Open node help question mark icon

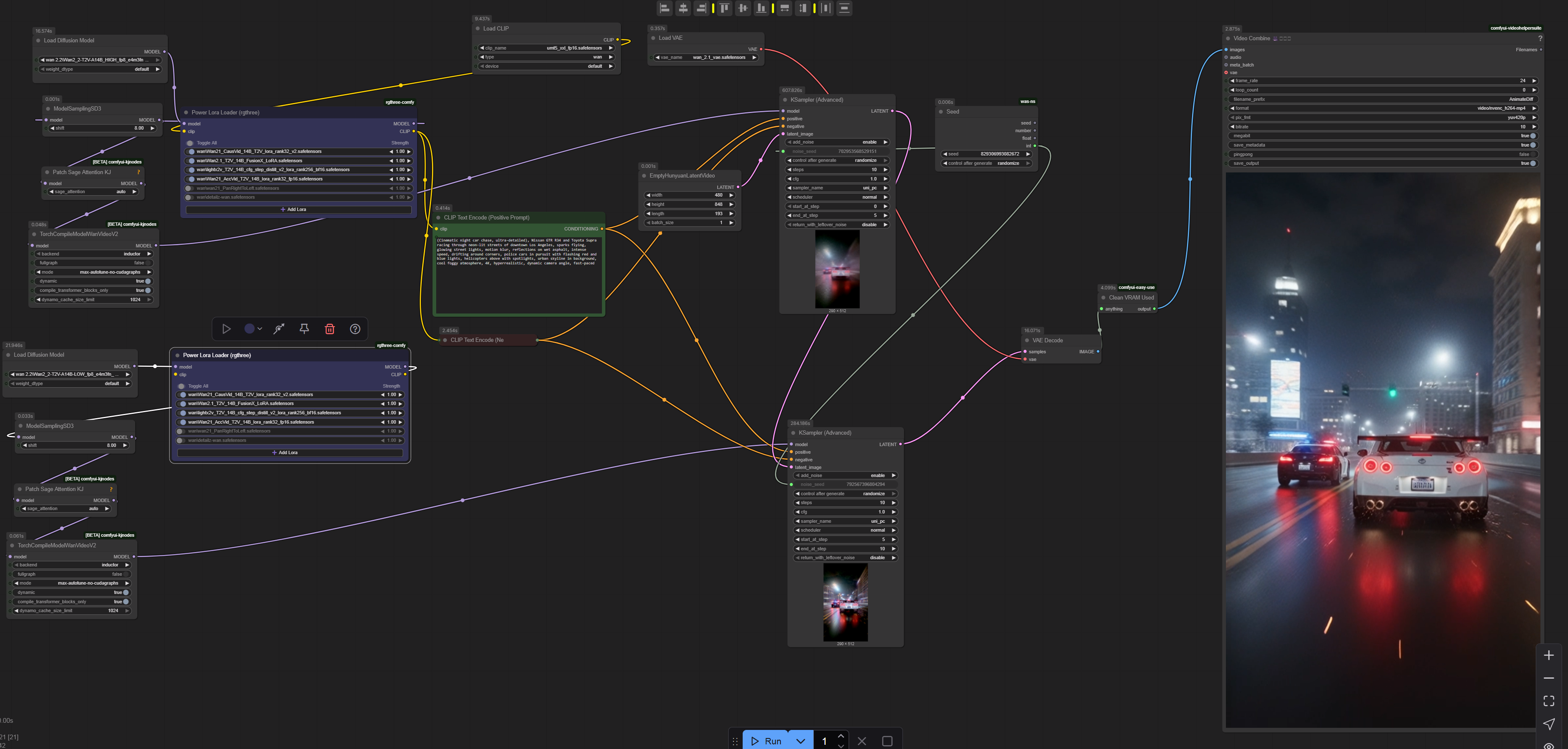355,329
